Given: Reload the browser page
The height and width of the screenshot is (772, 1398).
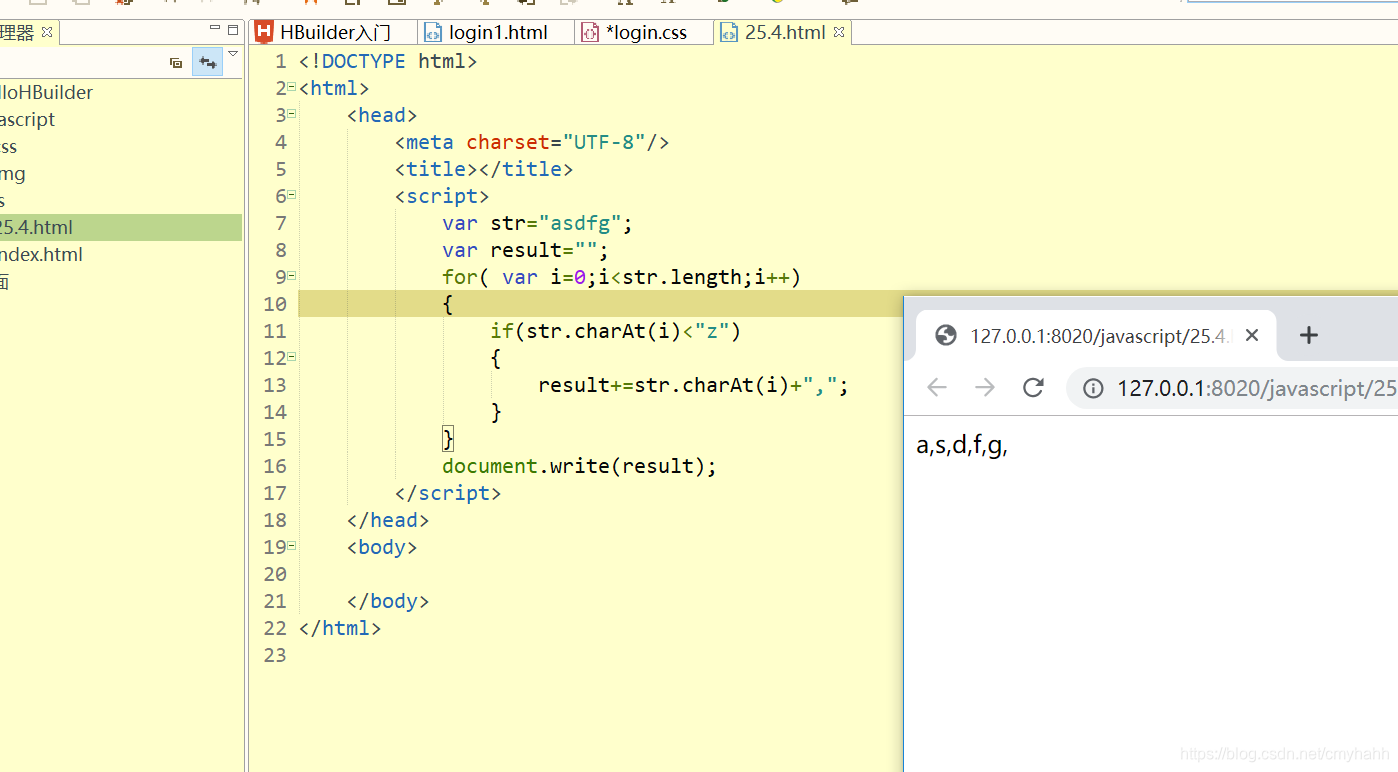Looking at the screenshot, I should 1033,387.
